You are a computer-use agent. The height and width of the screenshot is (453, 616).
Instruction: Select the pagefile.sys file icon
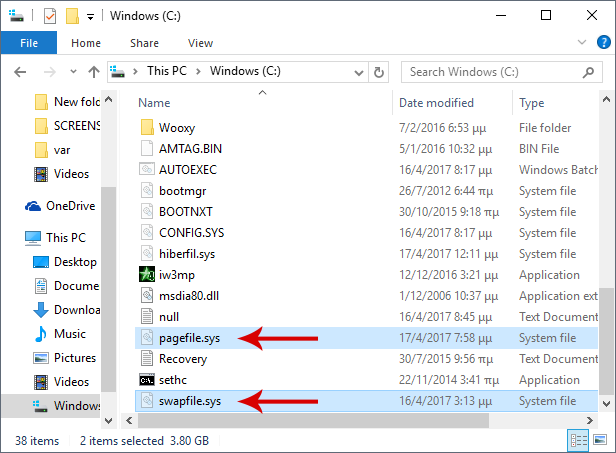[147, 337]
